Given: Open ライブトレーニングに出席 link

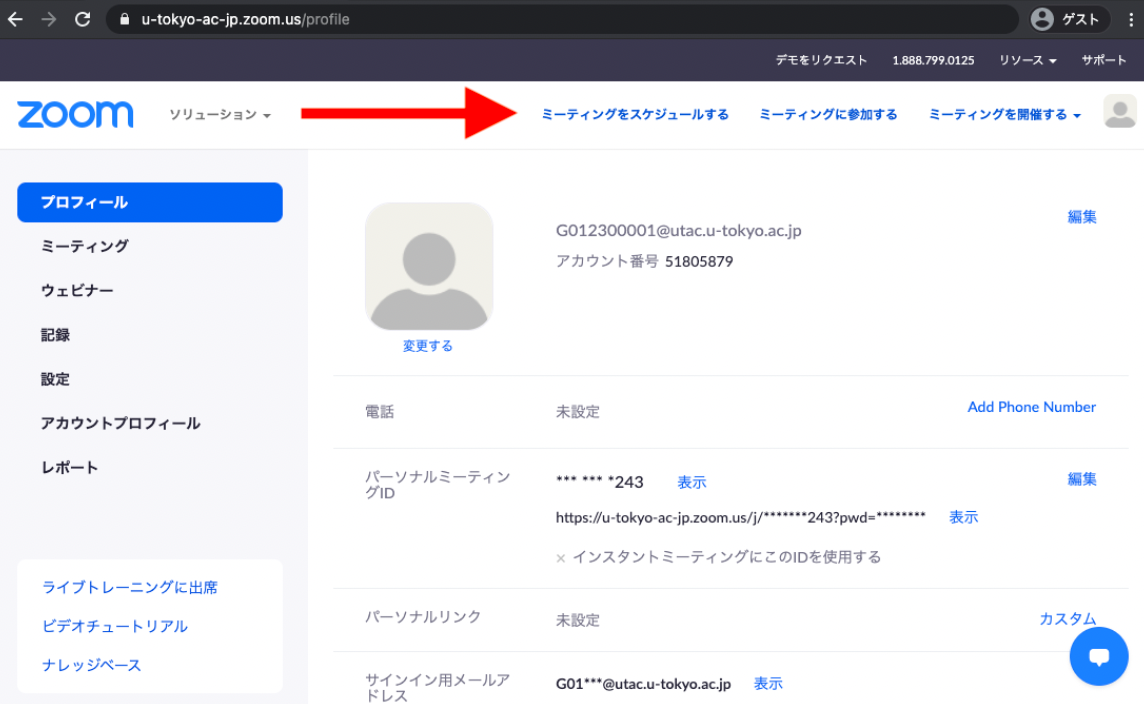Looking at the screenshot, I should click(130, 587).
